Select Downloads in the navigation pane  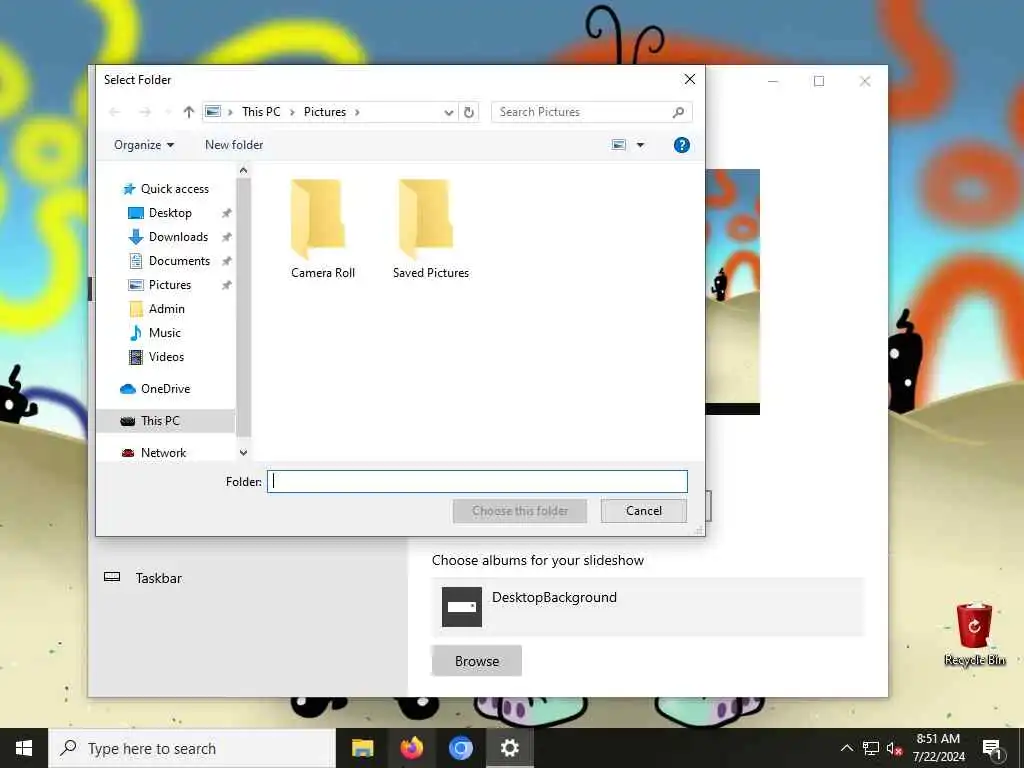point(178,237)
